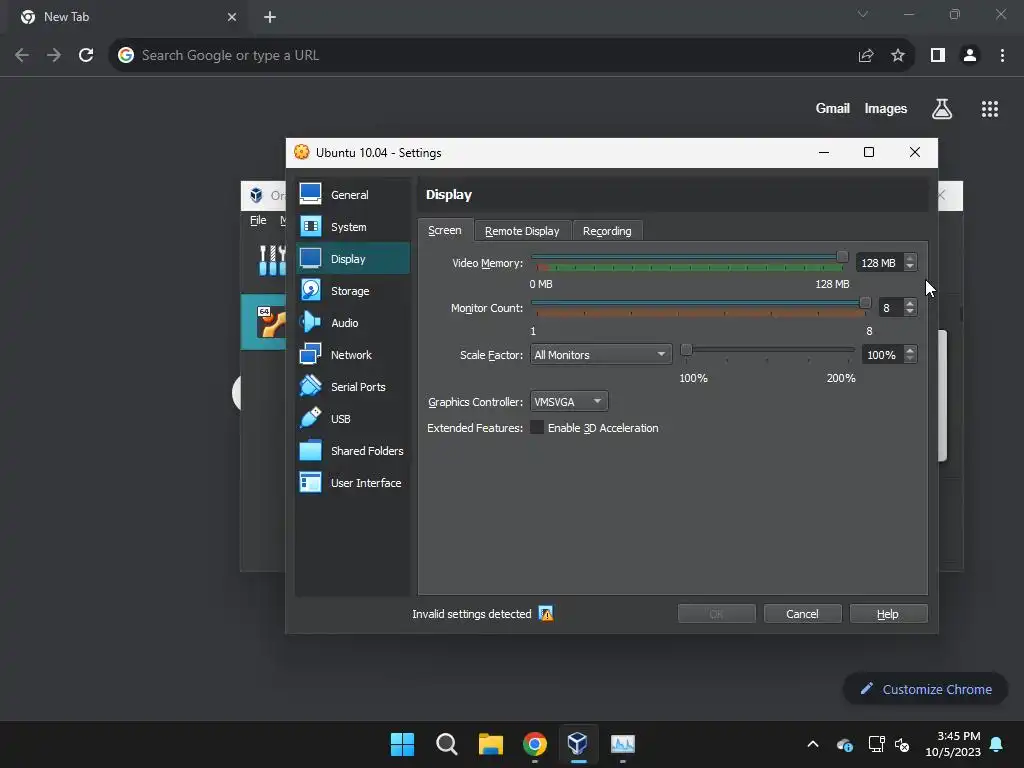Open the Graphics Controller dropdown
The image size is (1024, 768).
coord(569,402)
